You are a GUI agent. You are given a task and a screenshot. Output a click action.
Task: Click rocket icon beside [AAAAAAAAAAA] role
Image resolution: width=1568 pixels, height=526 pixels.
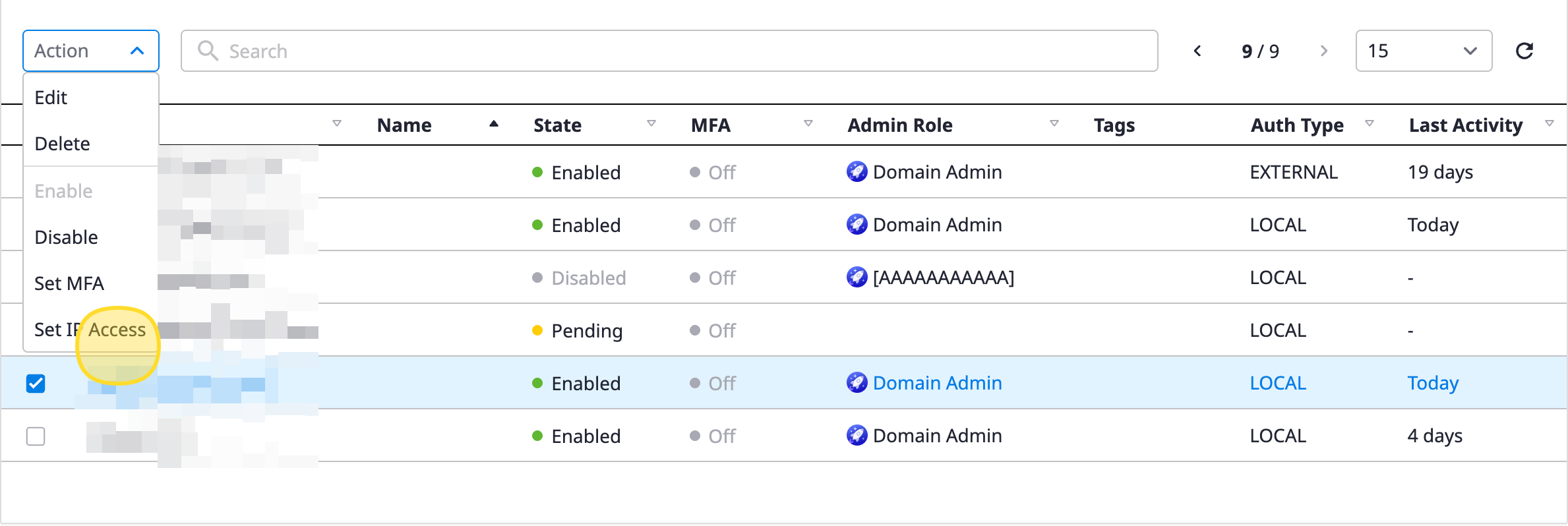(857, 278)
